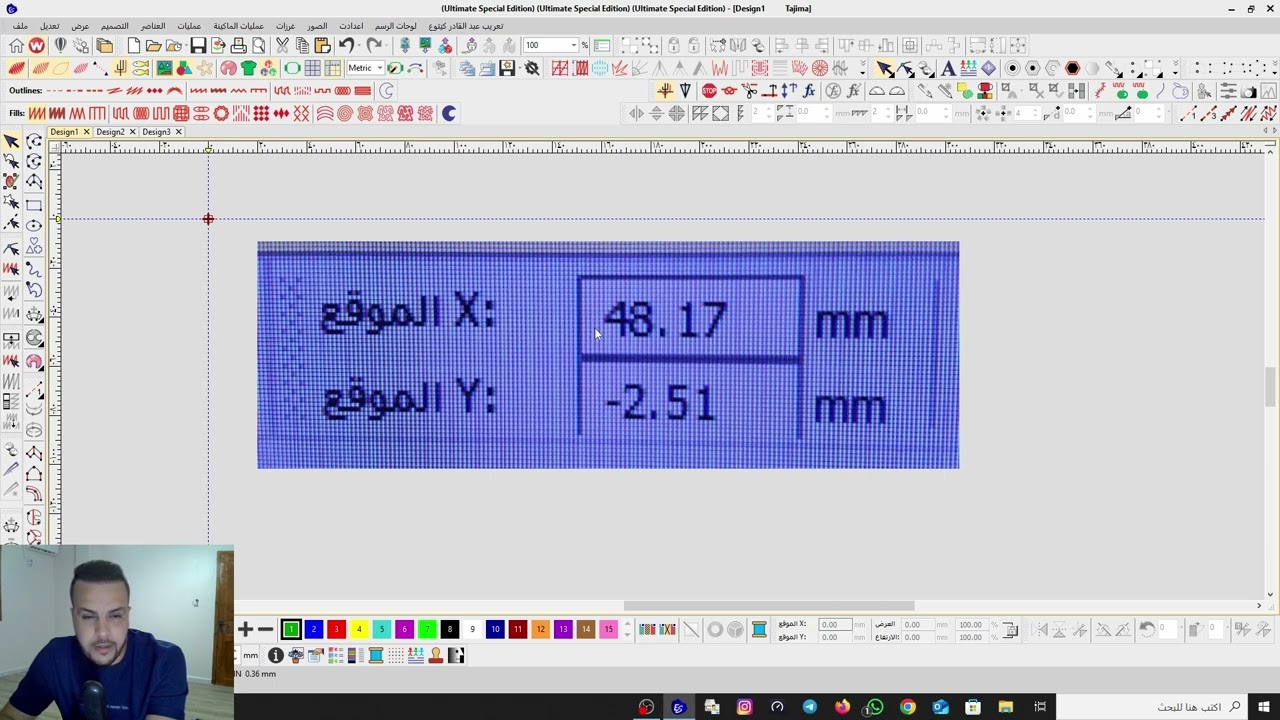Click the horizontal scrollbar below canvas
The height and width of the screenshot is (720, 1280).
tap(769, 606)
